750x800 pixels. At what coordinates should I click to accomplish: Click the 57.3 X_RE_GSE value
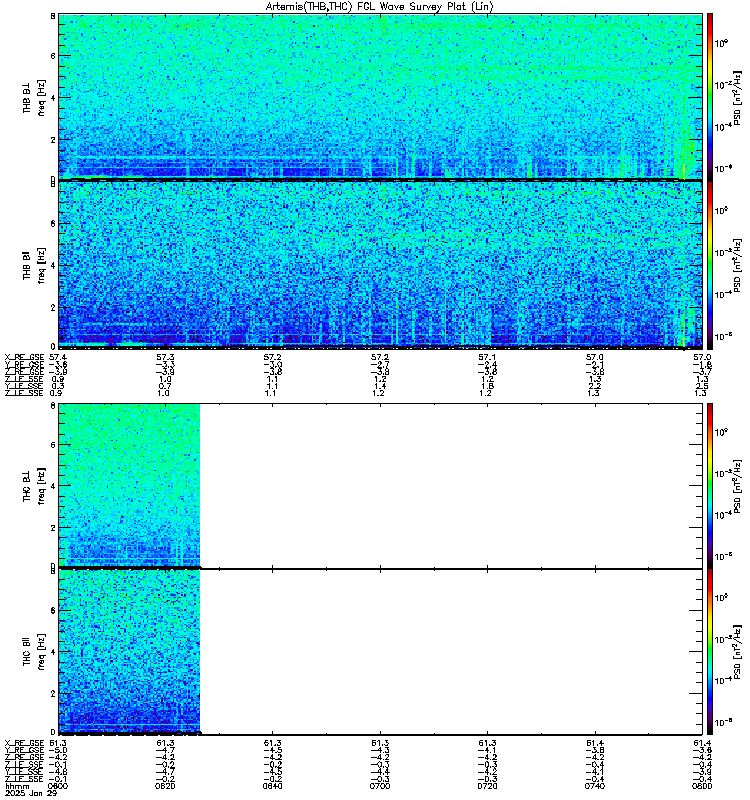165,357
